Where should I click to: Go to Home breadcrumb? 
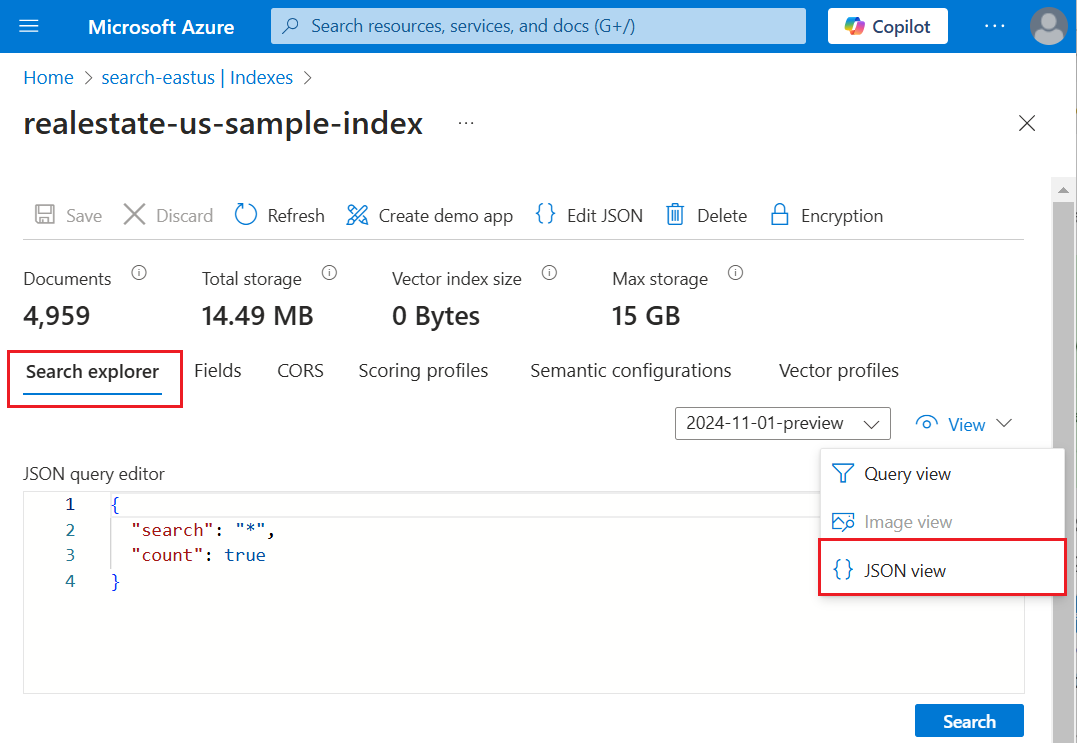(x=48, y=78)
